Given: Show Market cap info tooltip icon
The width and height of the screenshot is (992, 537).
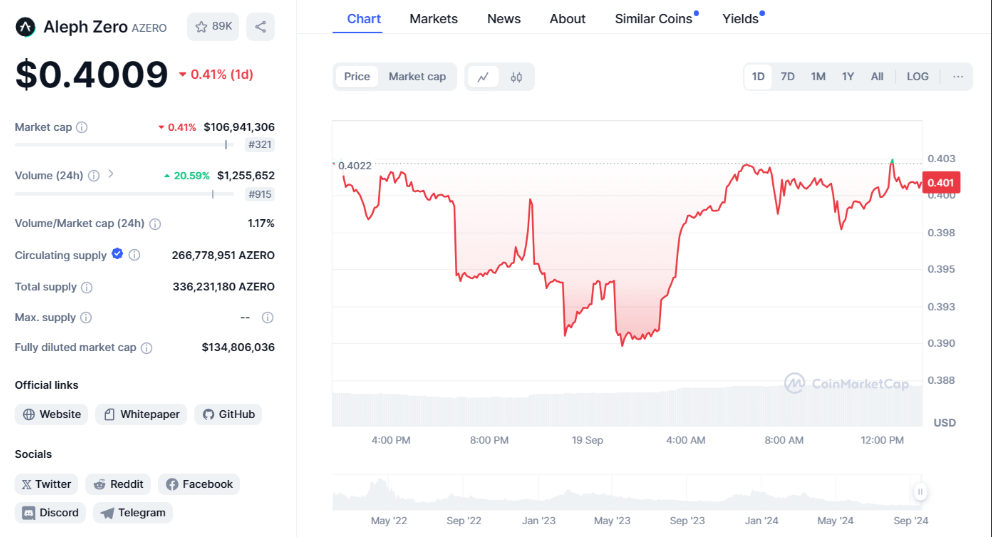Looking at the screenshot, I should (82, 127).
